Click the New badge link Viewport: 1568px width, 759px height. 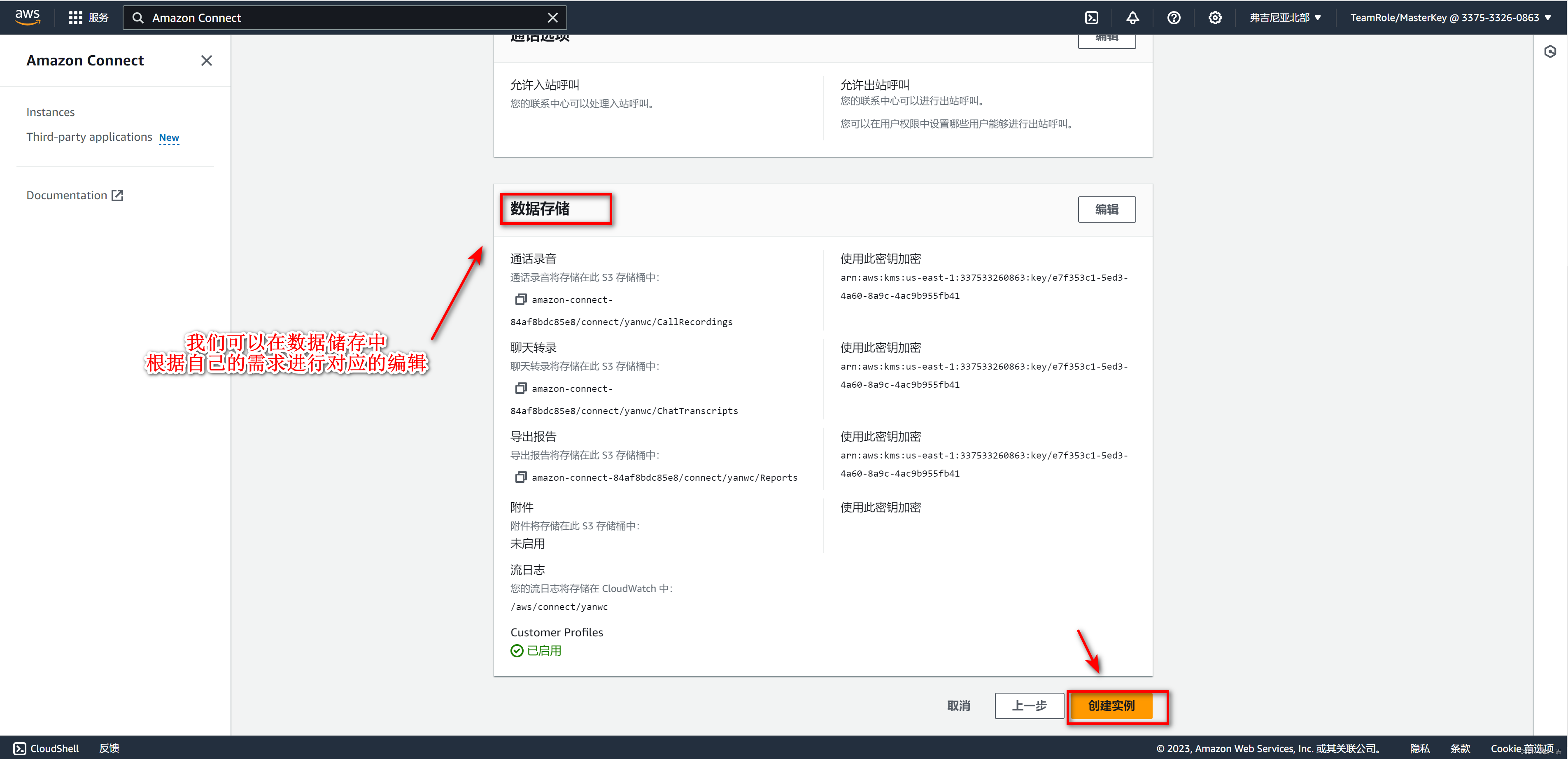point(169,137)
